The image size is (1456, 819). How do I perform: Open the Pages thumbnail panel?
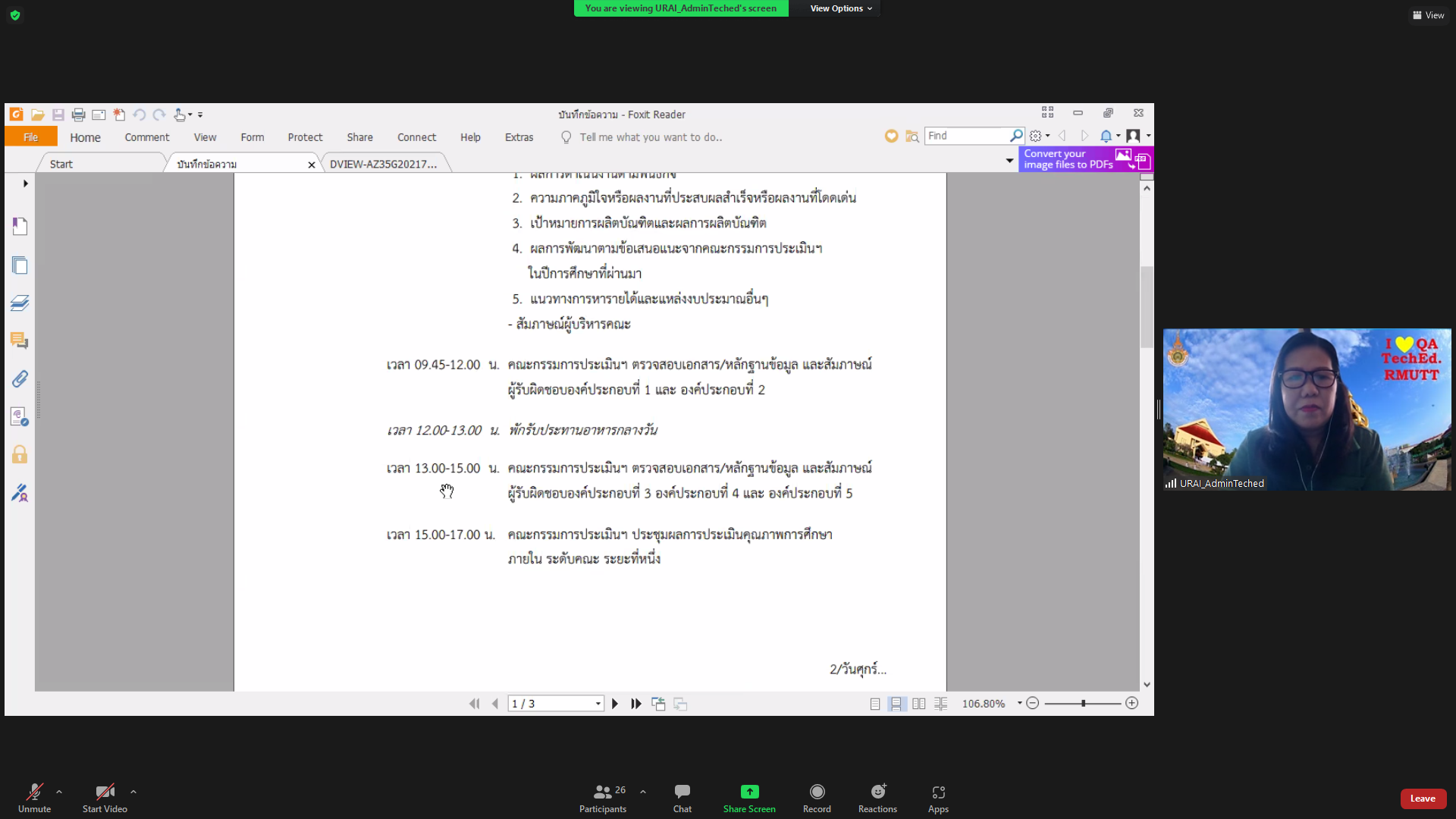pos(20,265)
